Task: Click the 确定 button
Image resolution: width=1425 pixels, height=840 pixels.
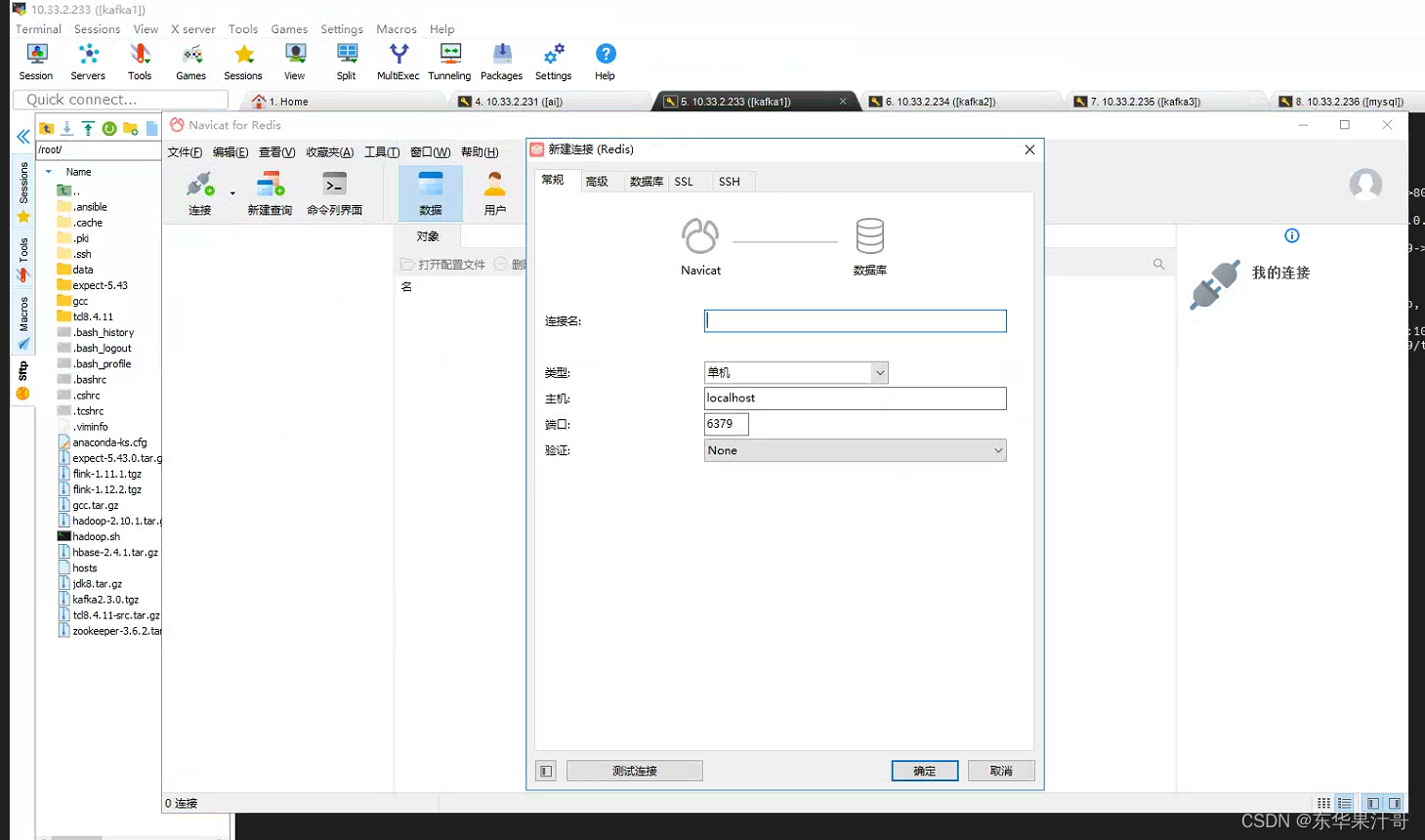Action: tap(925, 771)
